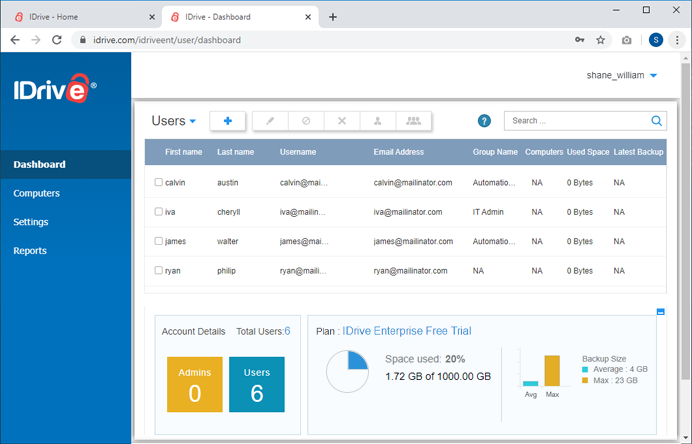This screenshot has width=692, height=444.
Task: Click the add user plus icon
Action: pos(228,121)
